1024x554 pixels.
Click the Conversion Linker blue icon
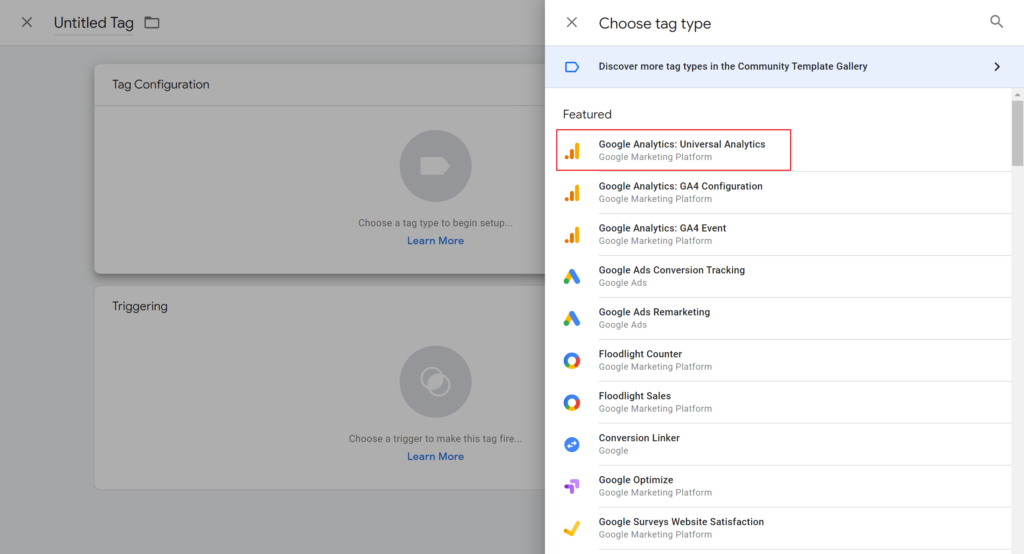[572, 444]
